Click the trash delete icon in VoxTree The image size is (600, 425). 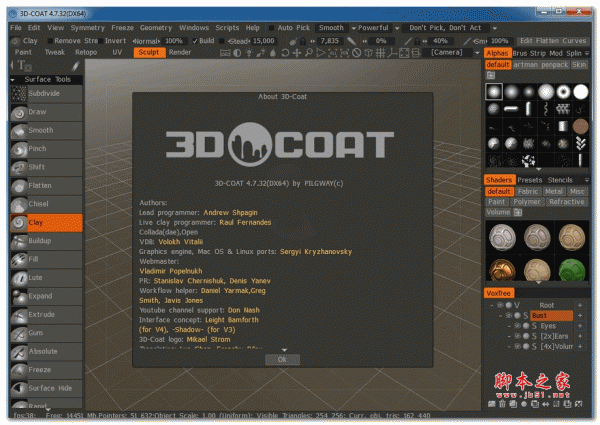(502, 404)
